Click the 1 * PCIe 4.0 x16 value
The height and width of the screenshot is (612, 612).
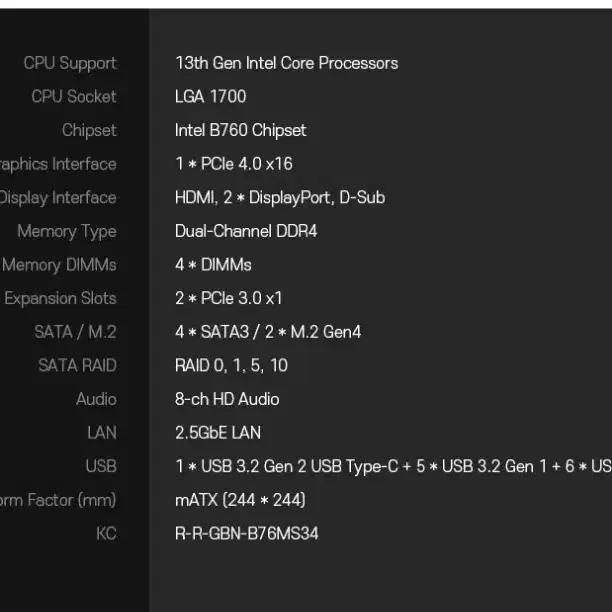click(234, 164)
